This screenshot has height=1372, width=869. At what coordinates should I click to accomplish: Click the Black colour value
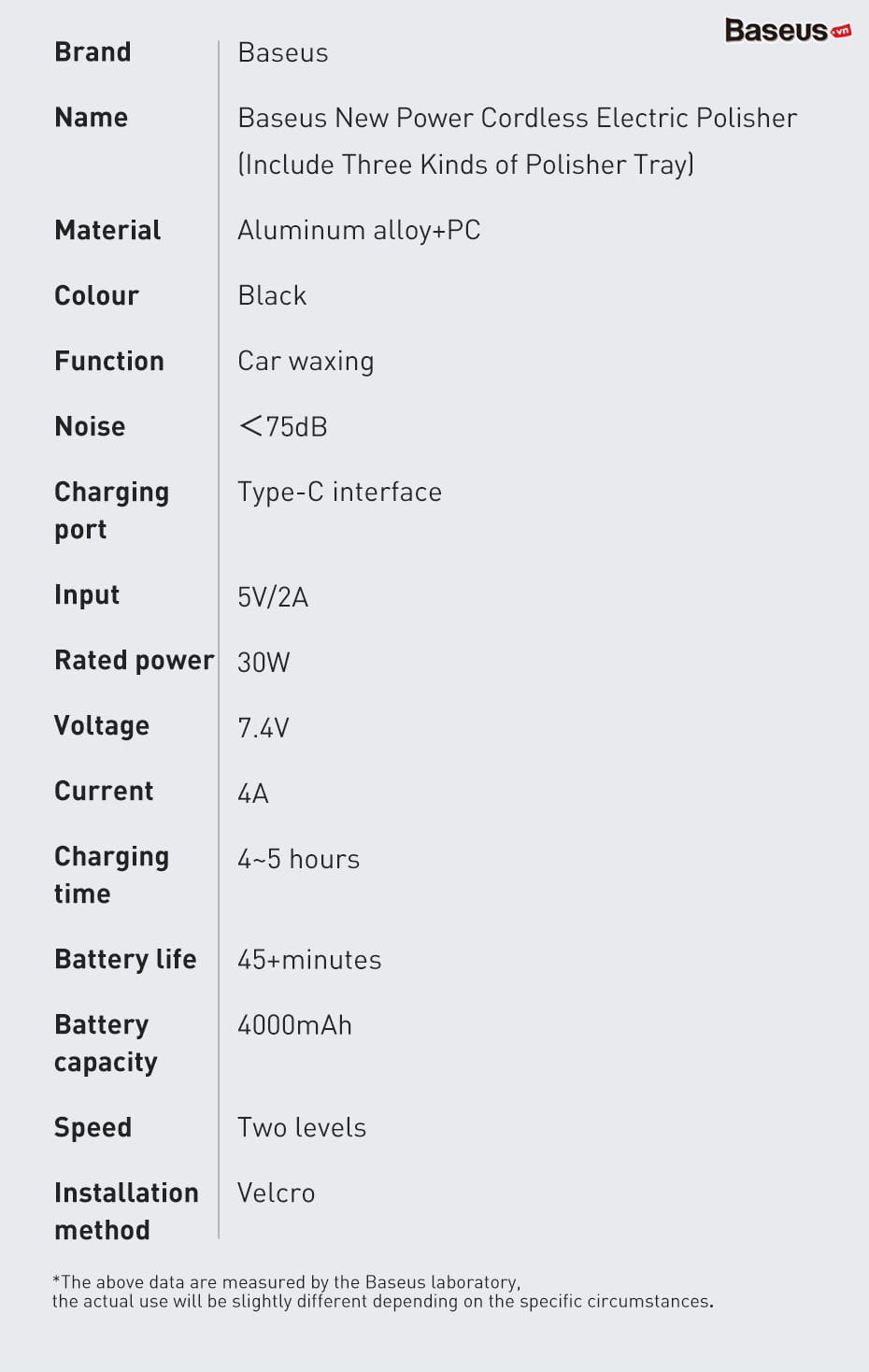tap(272, 295)
